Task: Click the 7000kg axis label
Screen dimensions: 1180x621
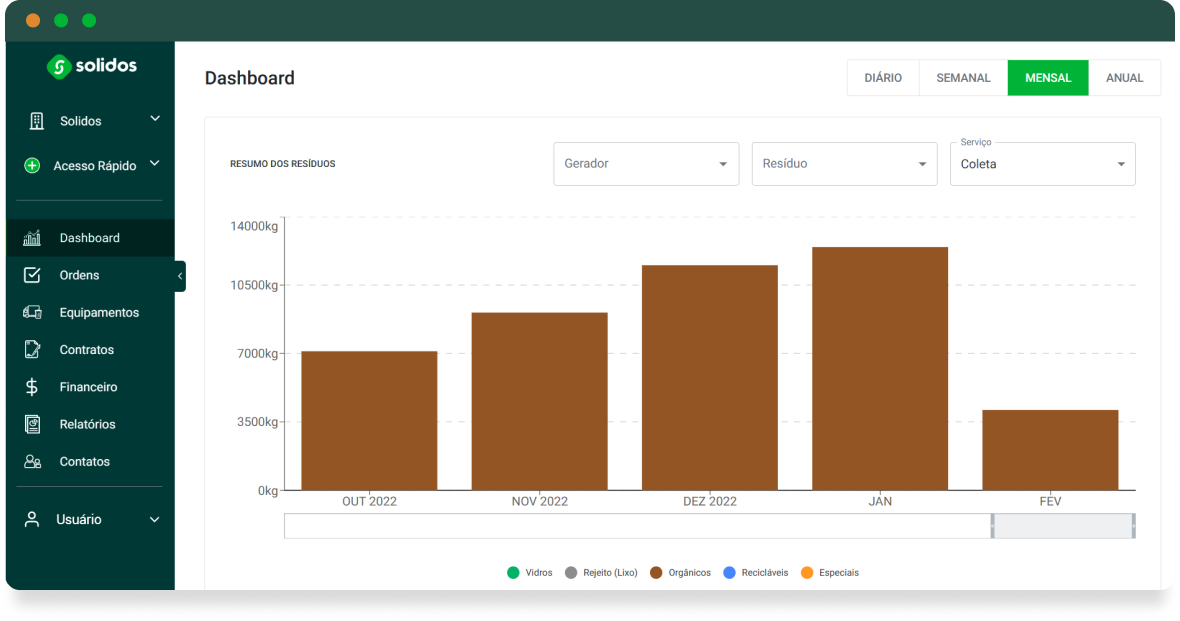Action: point(257,354)
